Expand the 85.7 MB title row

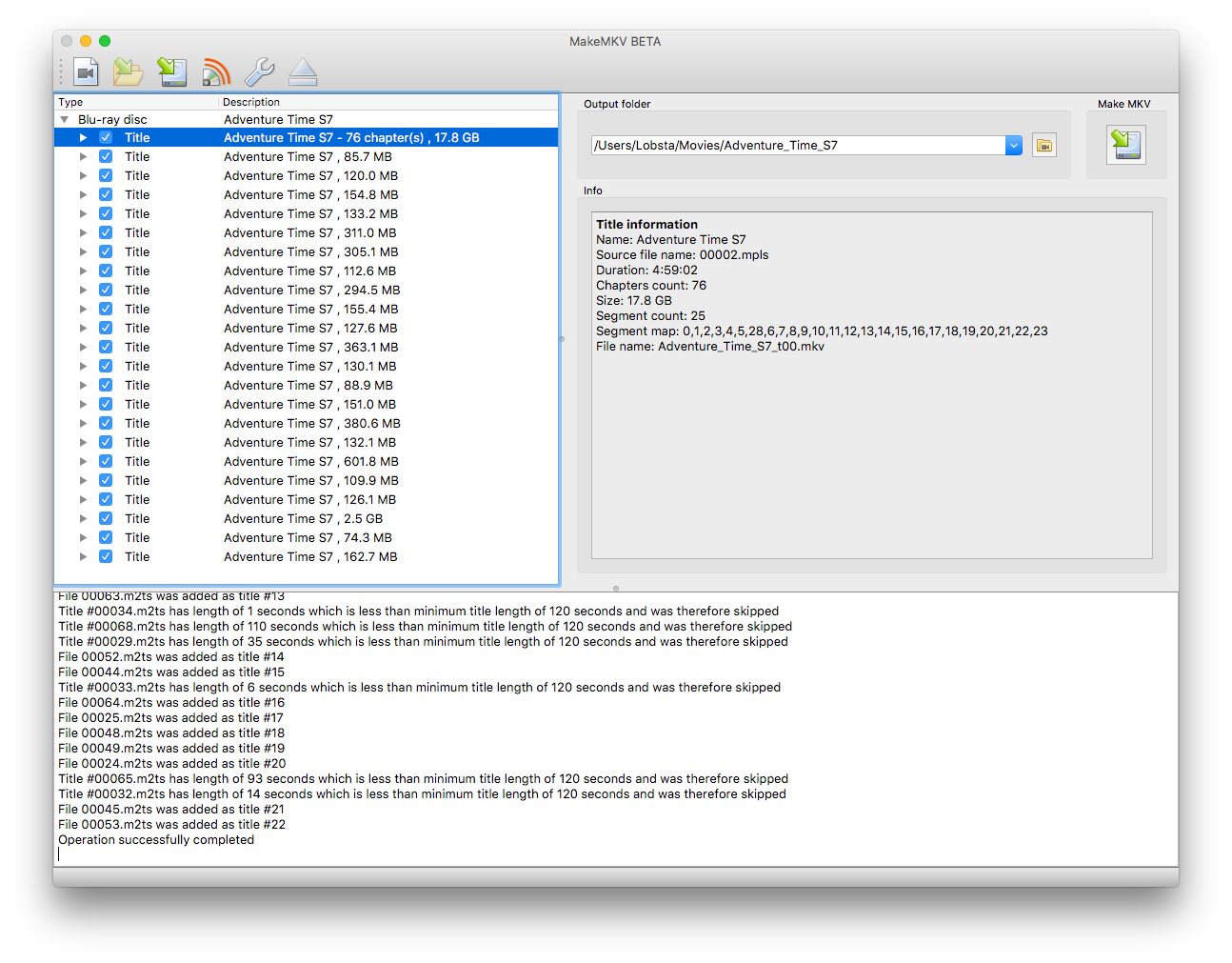click(x=83, y=157)
